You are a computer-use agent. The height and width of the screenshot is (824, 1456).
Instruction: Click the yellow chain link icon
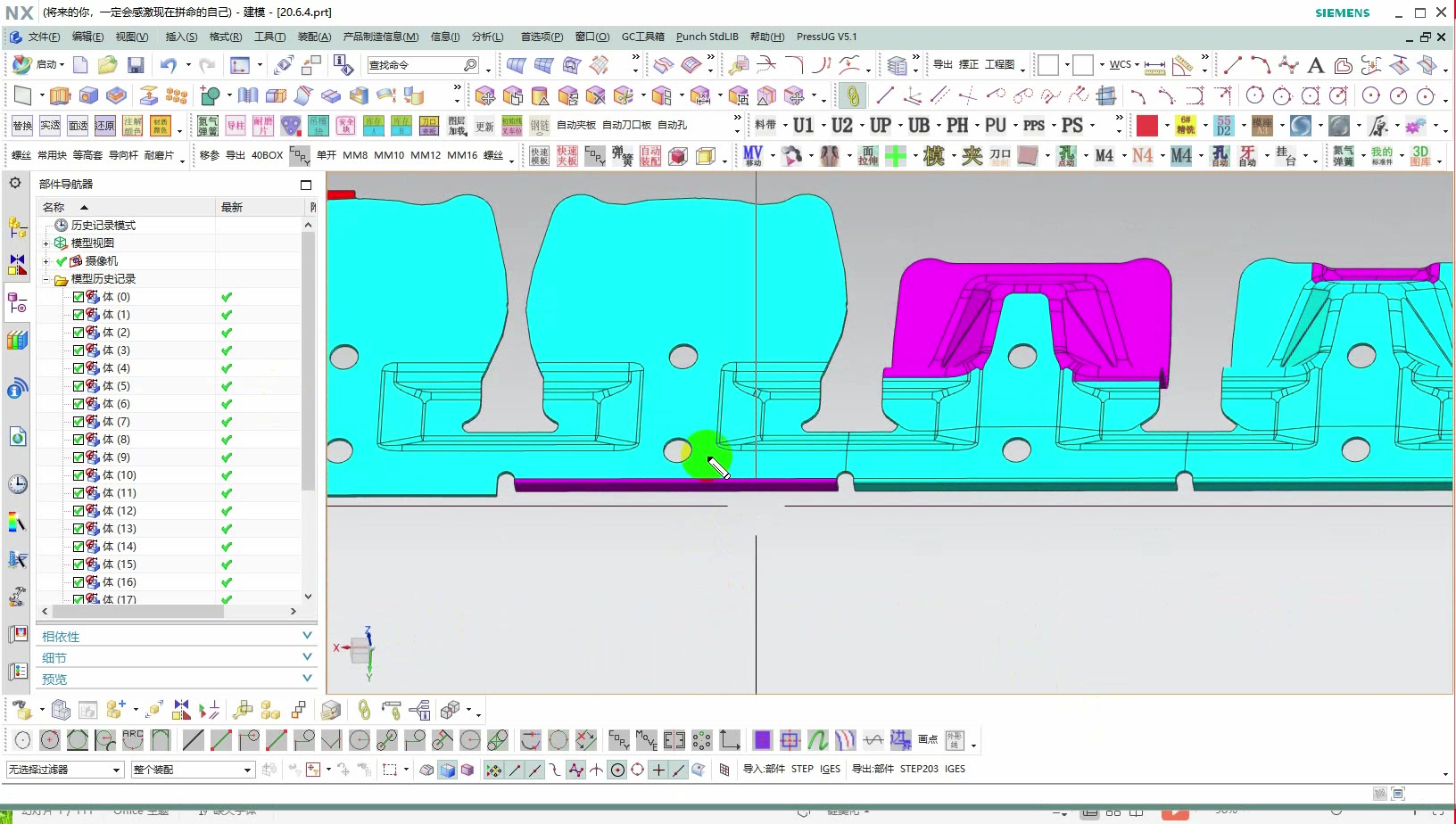pos(852,95)
